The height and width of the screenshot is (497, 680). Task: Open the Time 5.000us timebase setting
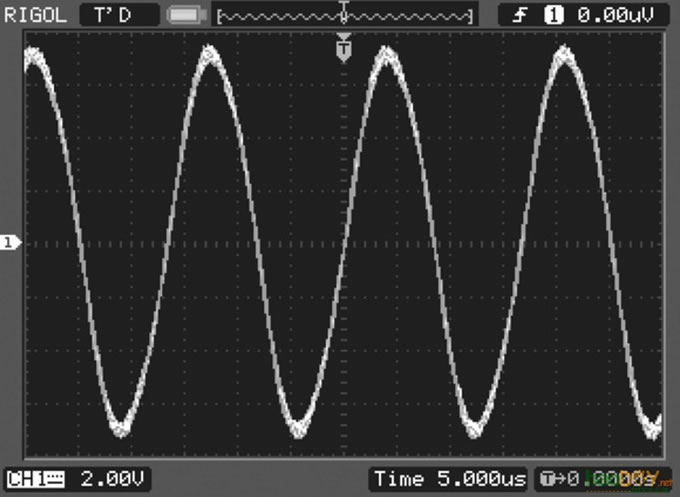(x=449, y=479)
